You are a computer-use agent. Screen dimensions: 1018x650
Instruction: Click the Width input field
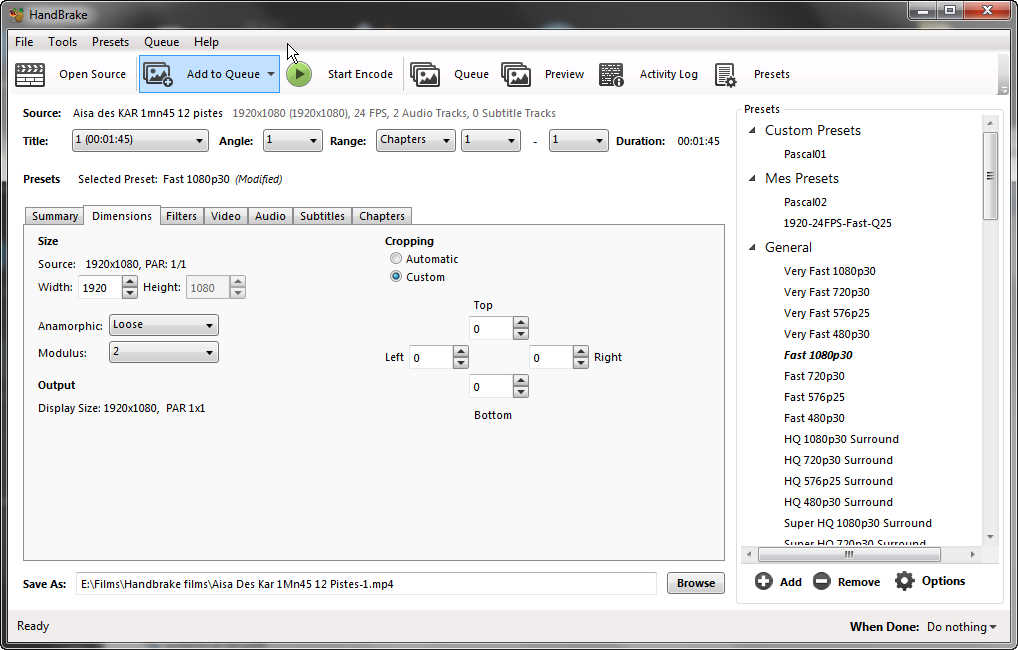tap(101, 288)
